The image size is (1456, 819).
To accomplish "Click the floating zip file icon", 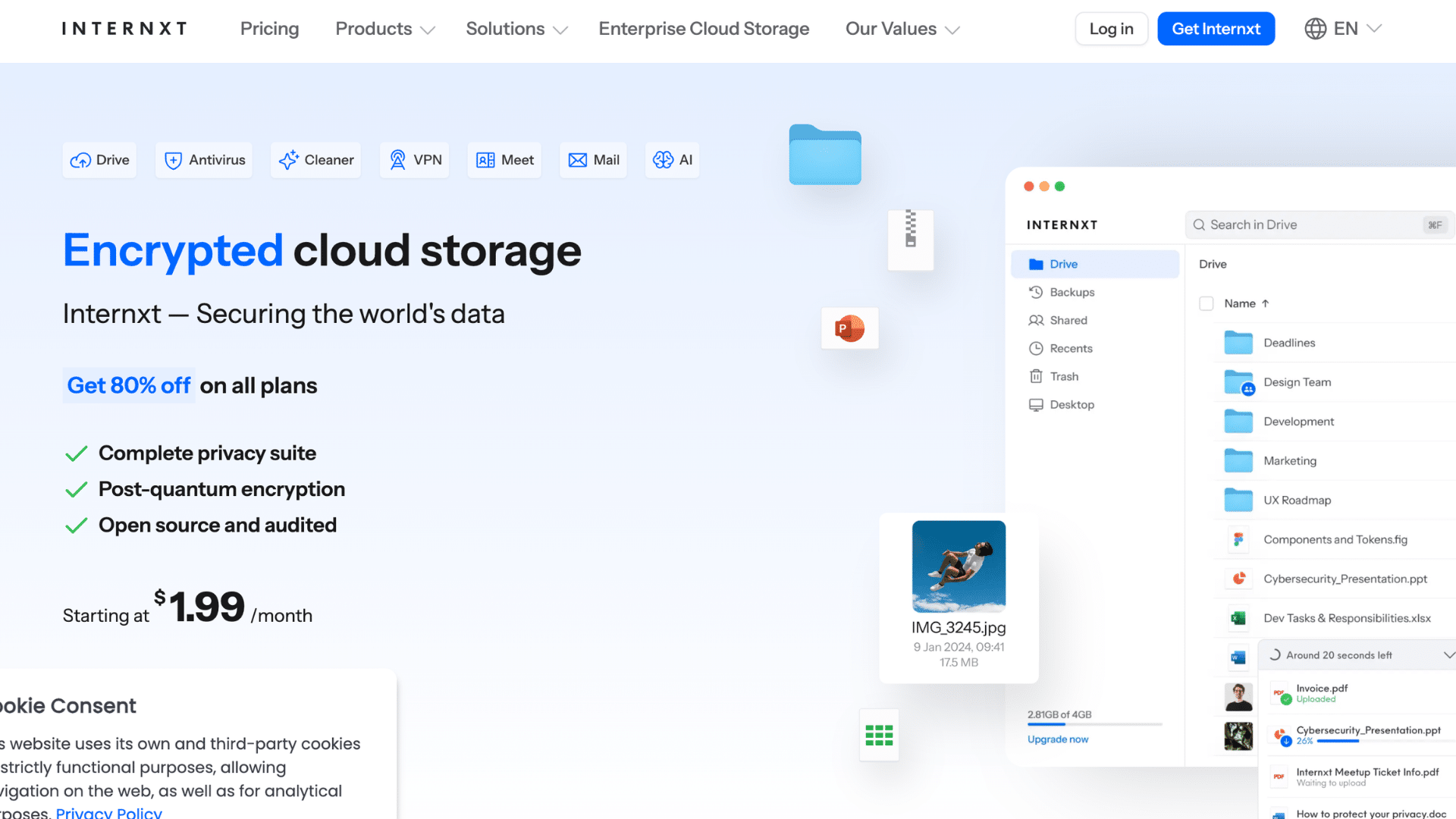I will 911,240.
